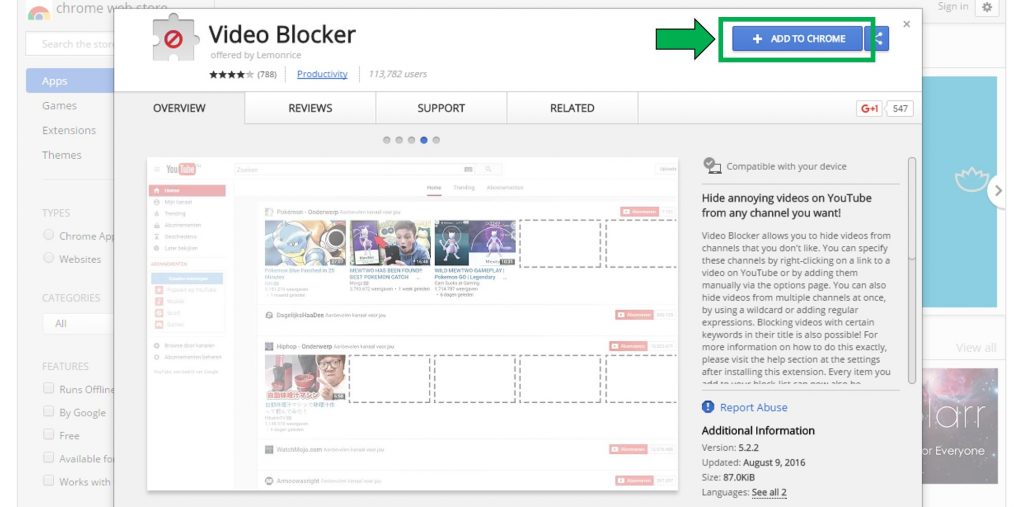Open the Productivity category link
This screenshot has width=1024, height=507.
322,74
